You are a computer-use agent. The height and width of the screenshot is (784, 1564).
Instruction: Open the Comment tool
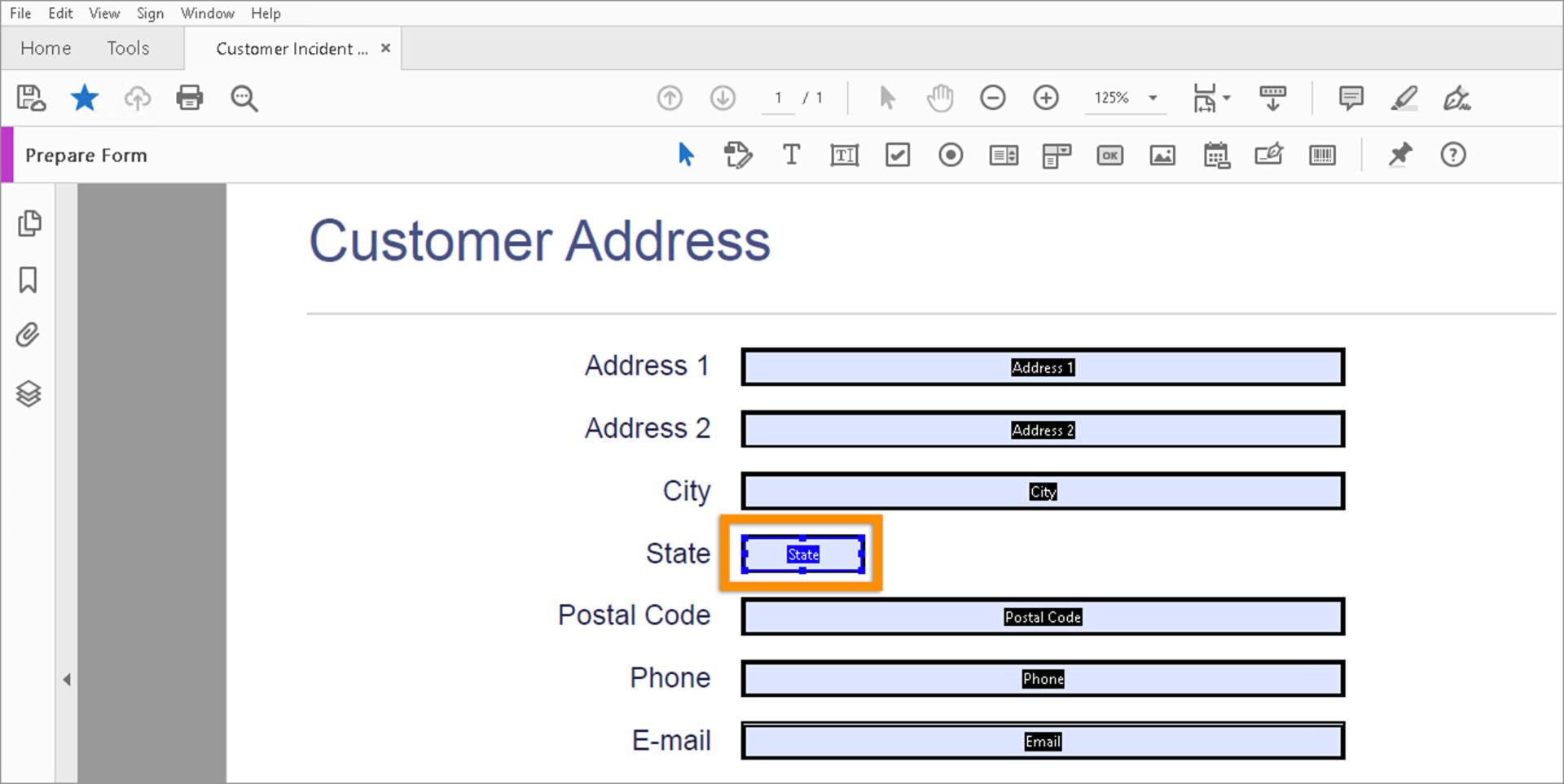coord(1351,98)
